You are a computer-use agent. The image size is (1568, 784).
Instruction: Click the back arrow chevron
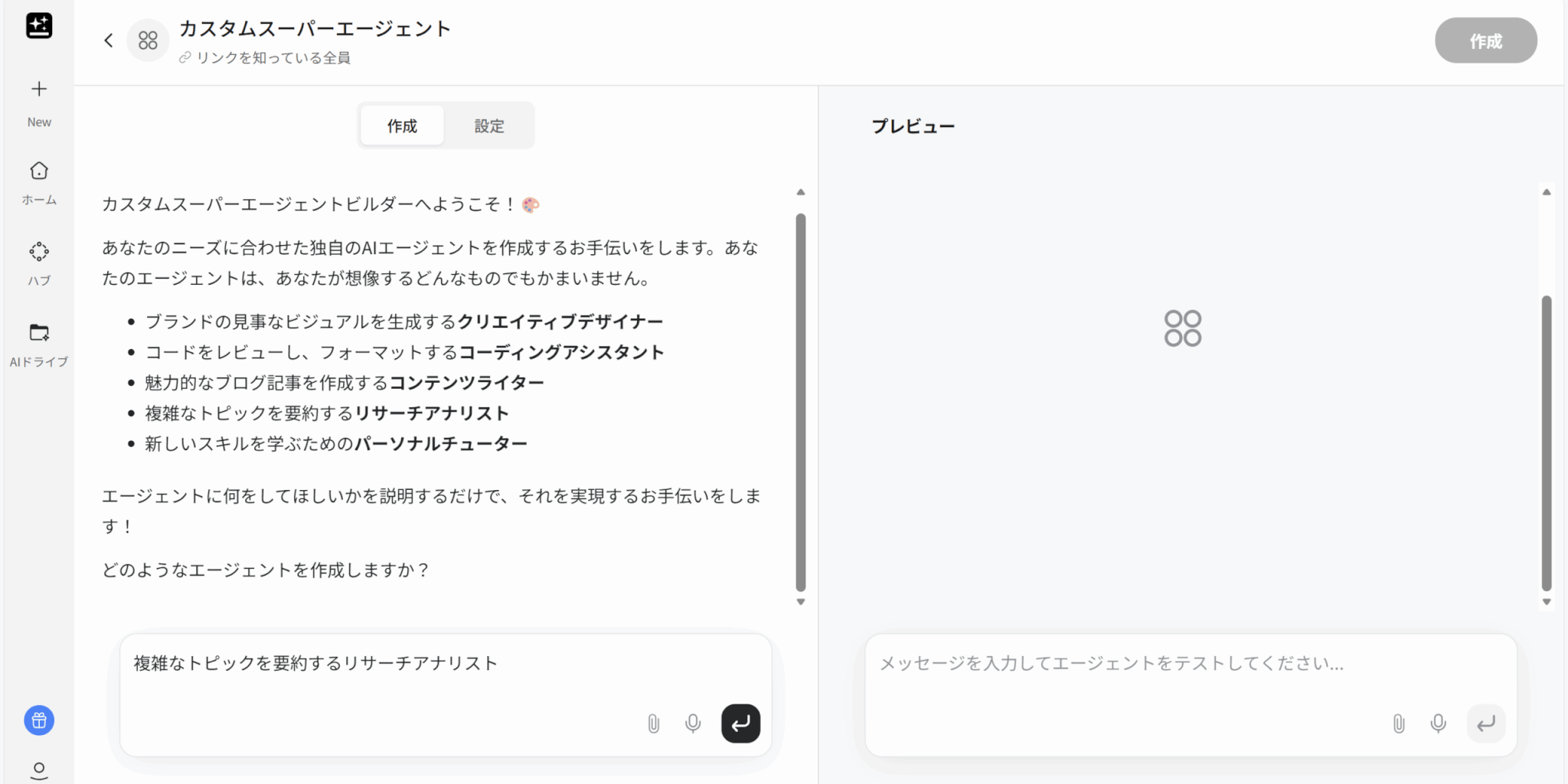click(109, 41)
